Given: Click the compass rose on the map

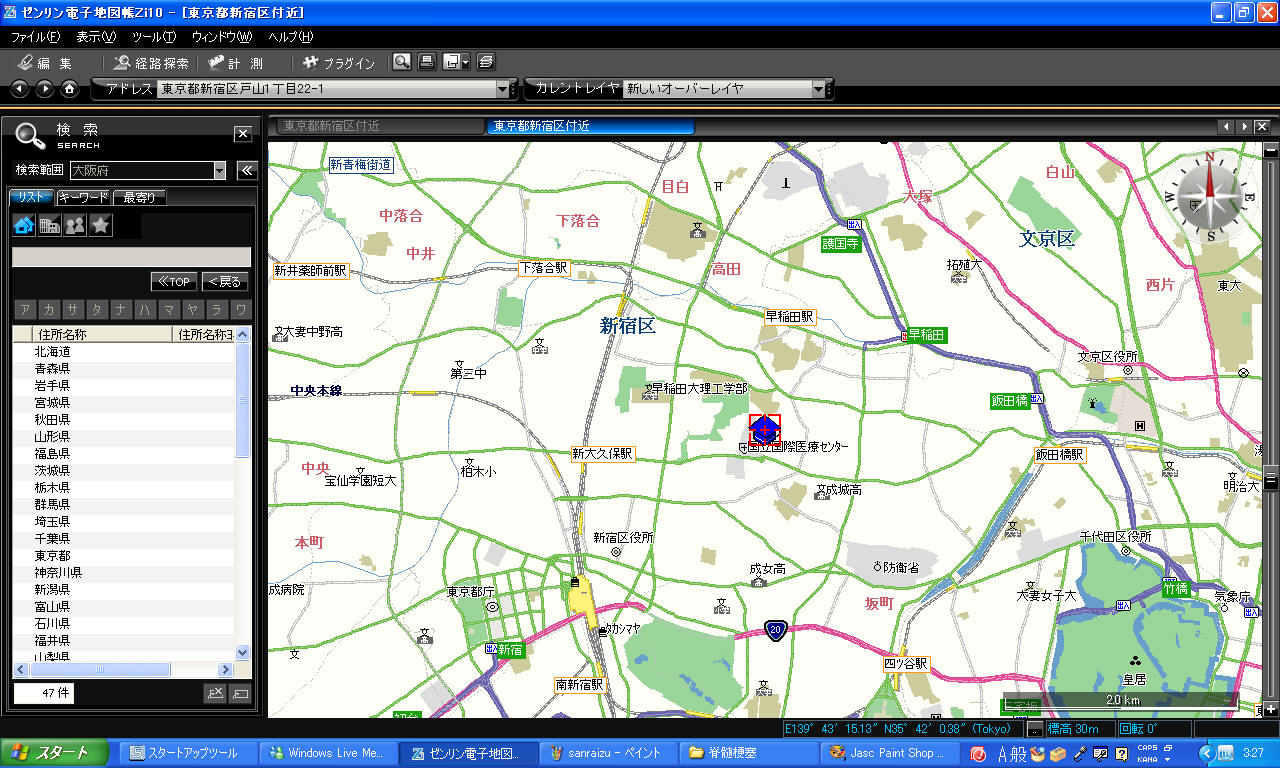Looking at the screenshot, I should pos(1209,195).
